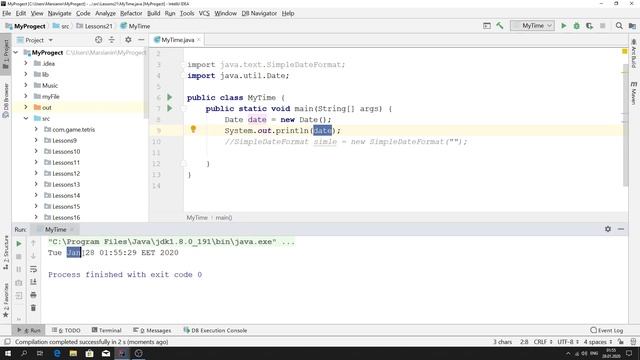Screen dimensions: 640x360
Task: Click the CRLF line separator selector
Action: (x=543, y=342)
